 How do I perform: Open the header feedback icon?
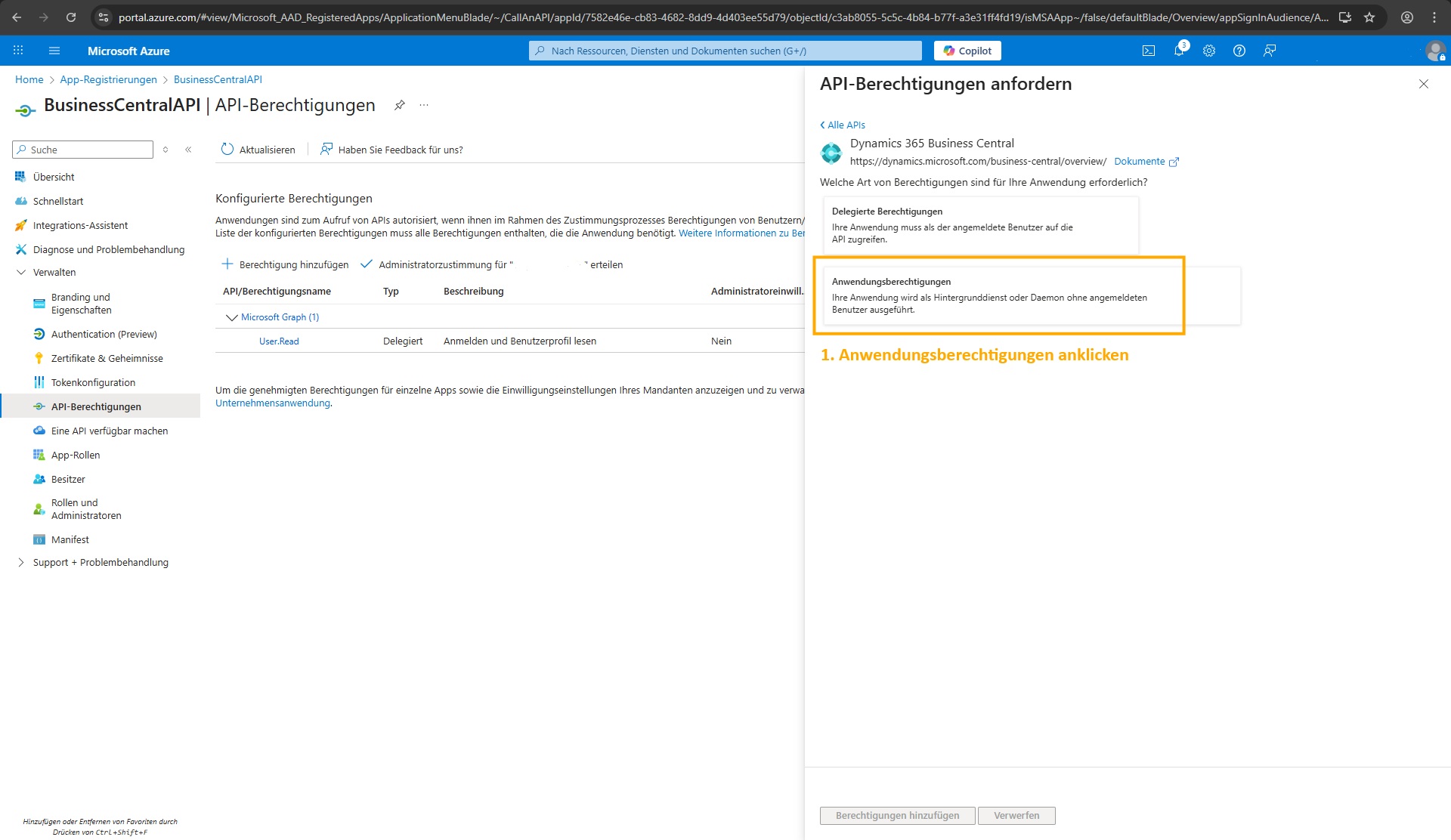coord(1270,51)
